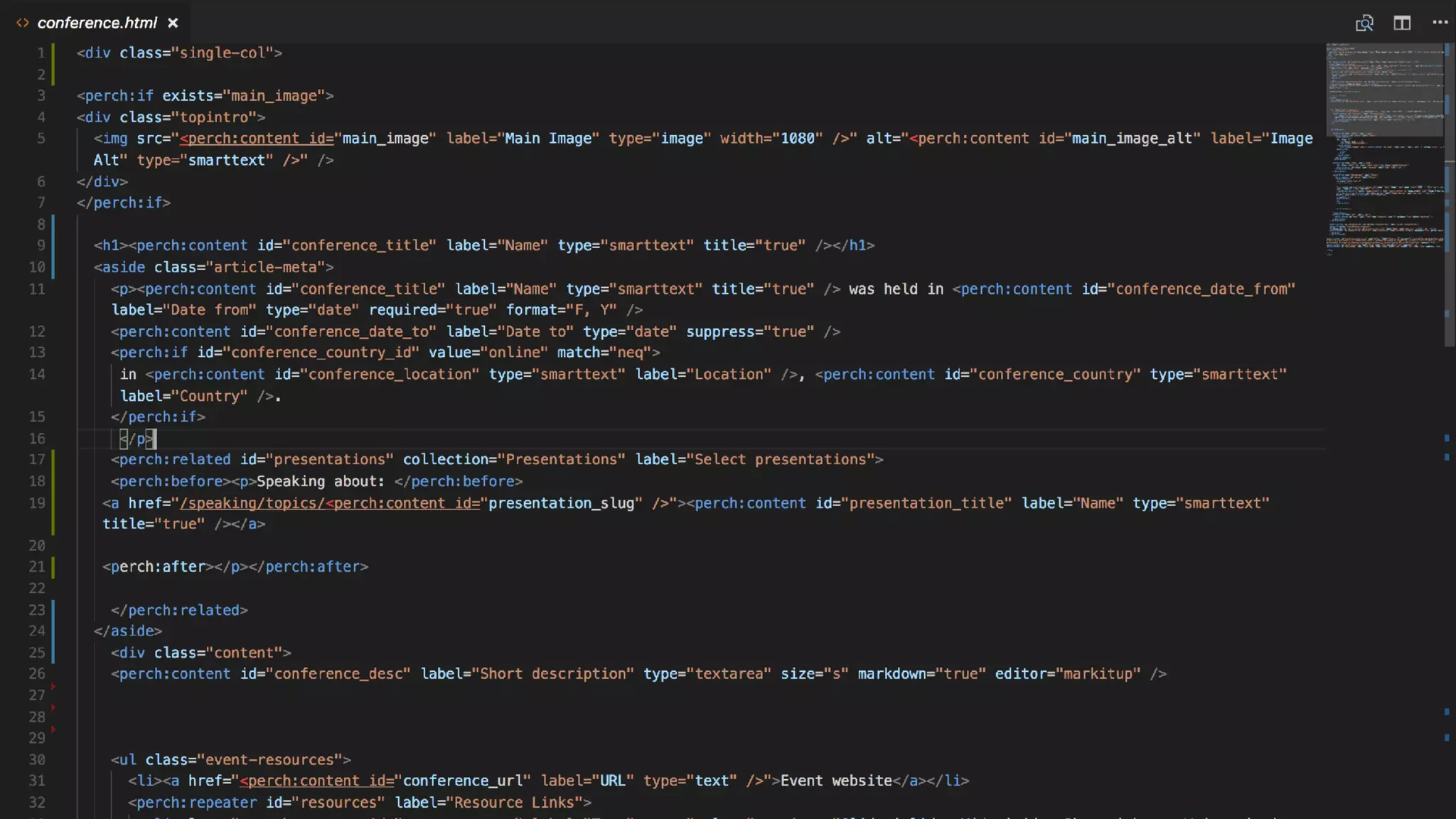Click the blue gutter change marker beside line 9
Viewport: 1456px width, 819px height.
tap(53, 246)
